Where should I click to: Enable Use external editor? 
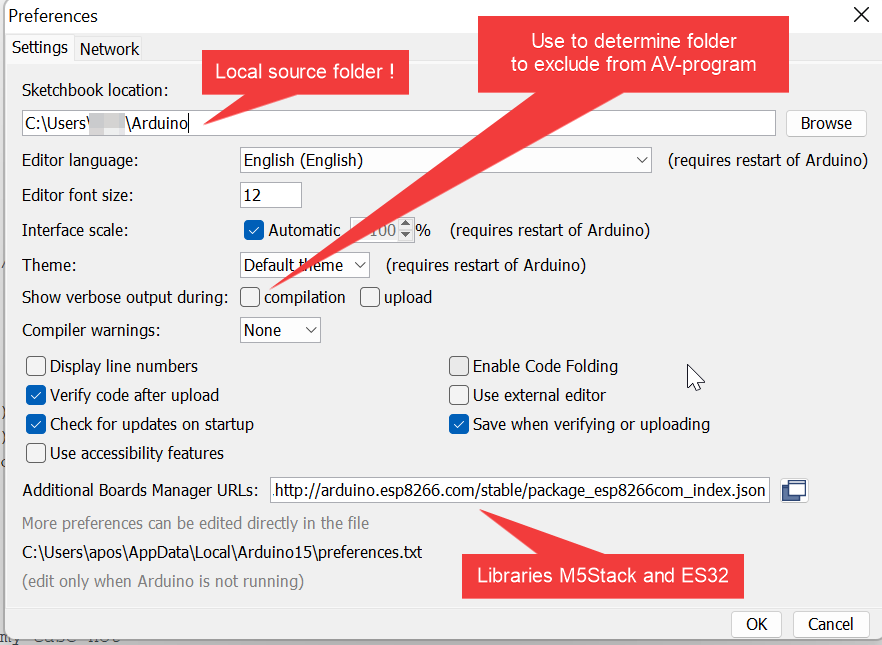pos(458,395)
